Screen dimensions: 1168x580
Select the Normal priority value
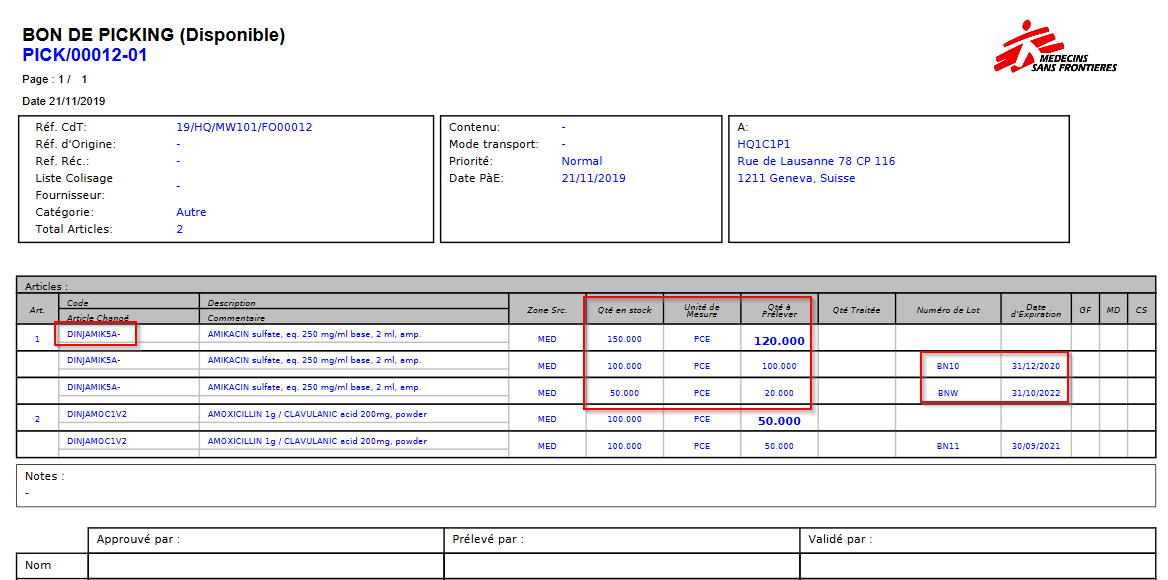[x=581, y=161]
